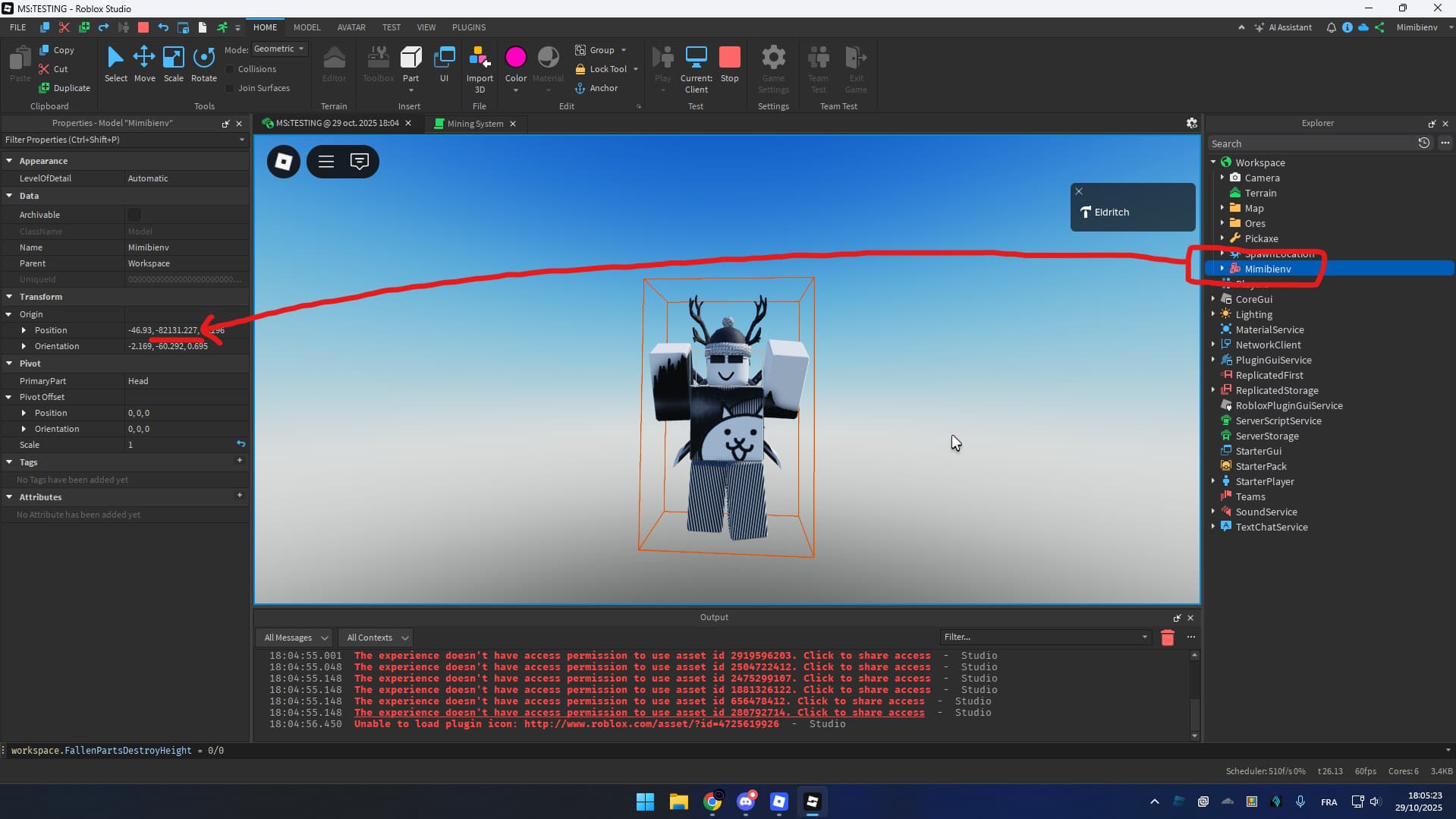Screen dimensions: 1456x819
Task: Toggle the Archivable checkbox
Action: click(134, 215)
